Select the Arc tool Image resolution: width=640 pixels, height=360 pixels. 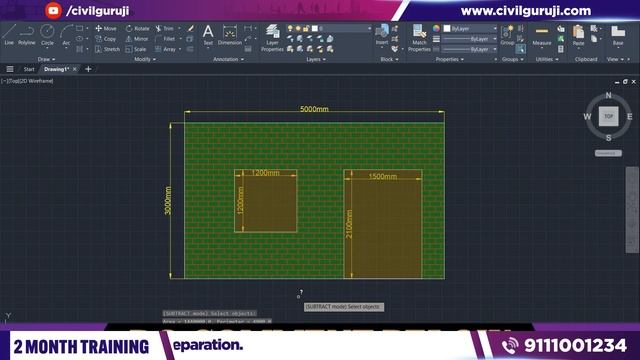click(66, 35)
